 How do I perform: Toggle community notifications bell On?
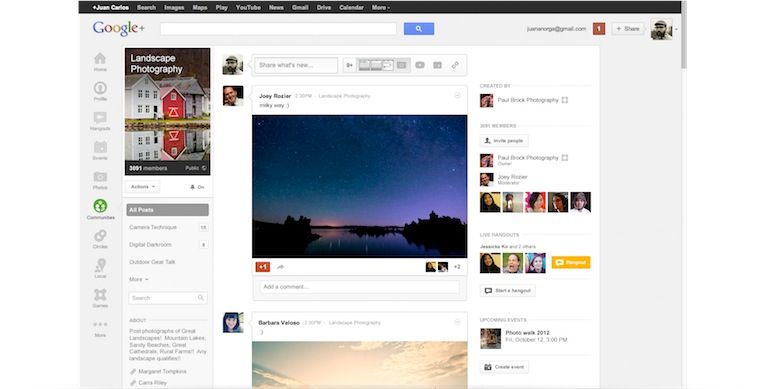click(x=197, y=187)
